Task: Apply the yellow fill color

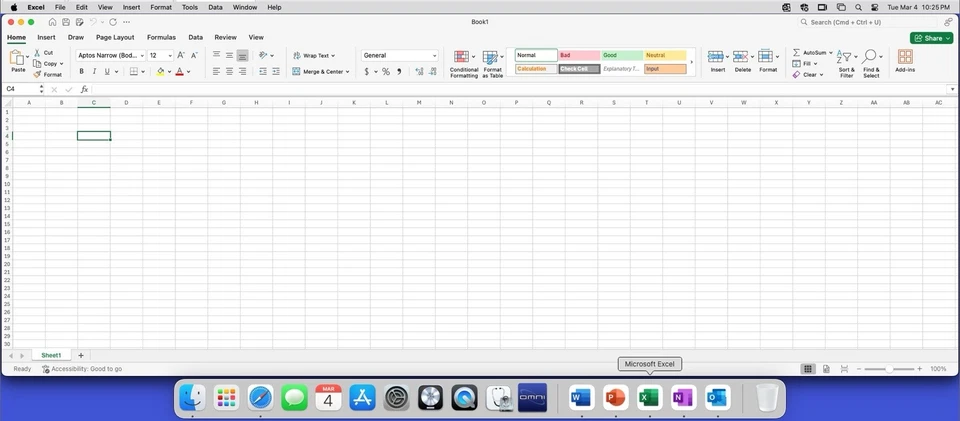Action: point(160,72)
